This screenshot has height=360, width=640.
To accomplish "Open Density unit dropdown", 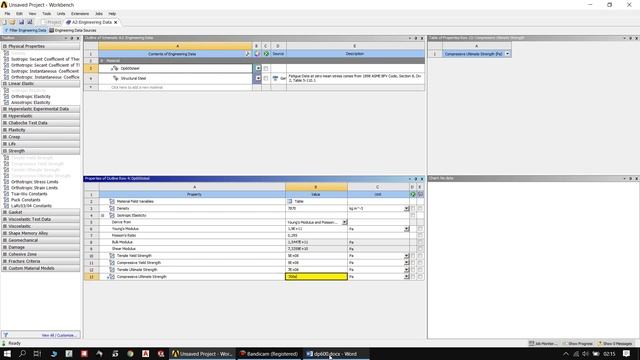I will pyautogui.click(x=406, y=208).
